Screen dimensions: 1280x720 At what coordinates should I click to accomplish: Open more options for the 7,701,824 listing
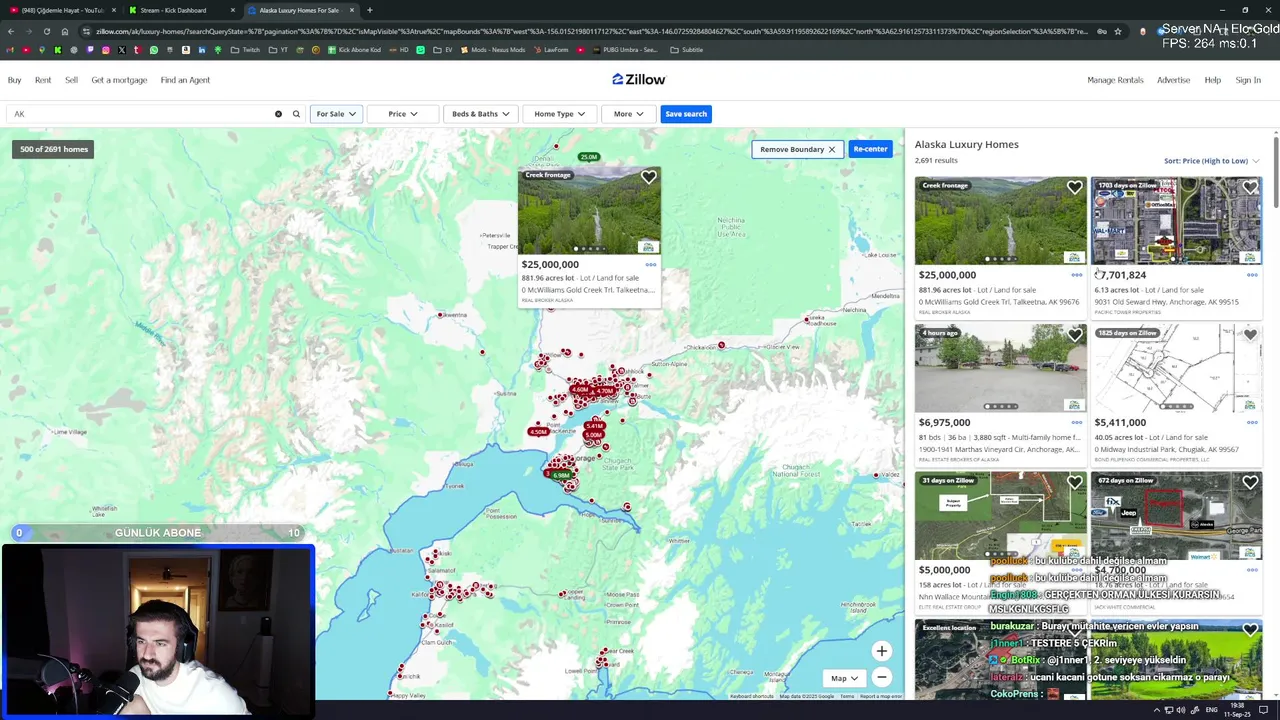point(1252,275)
